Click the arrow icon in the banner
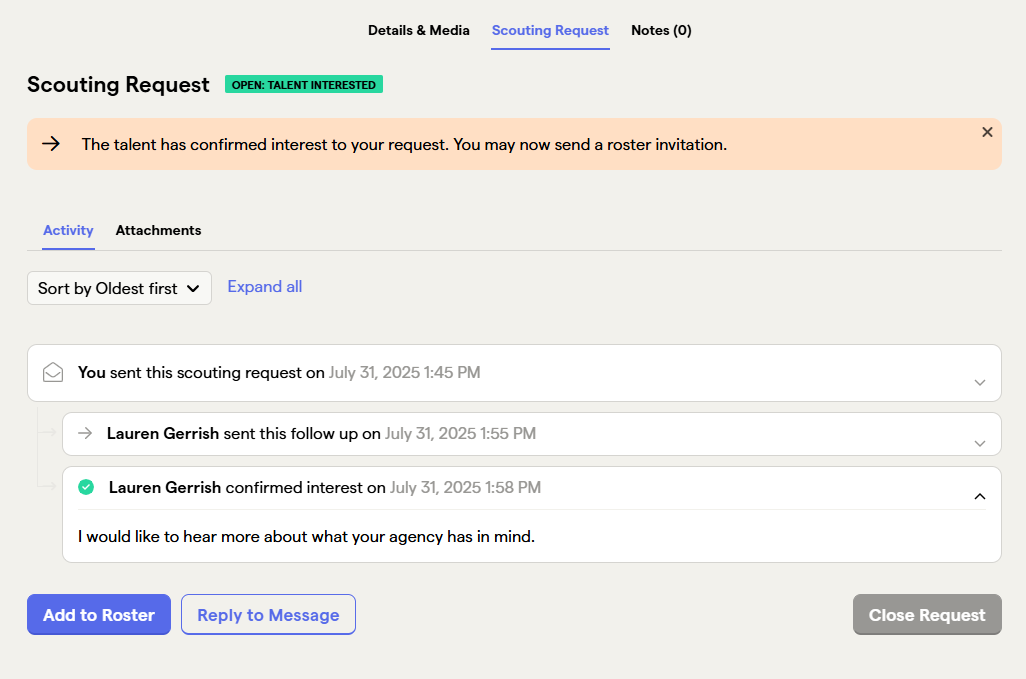 click(51, 144)
